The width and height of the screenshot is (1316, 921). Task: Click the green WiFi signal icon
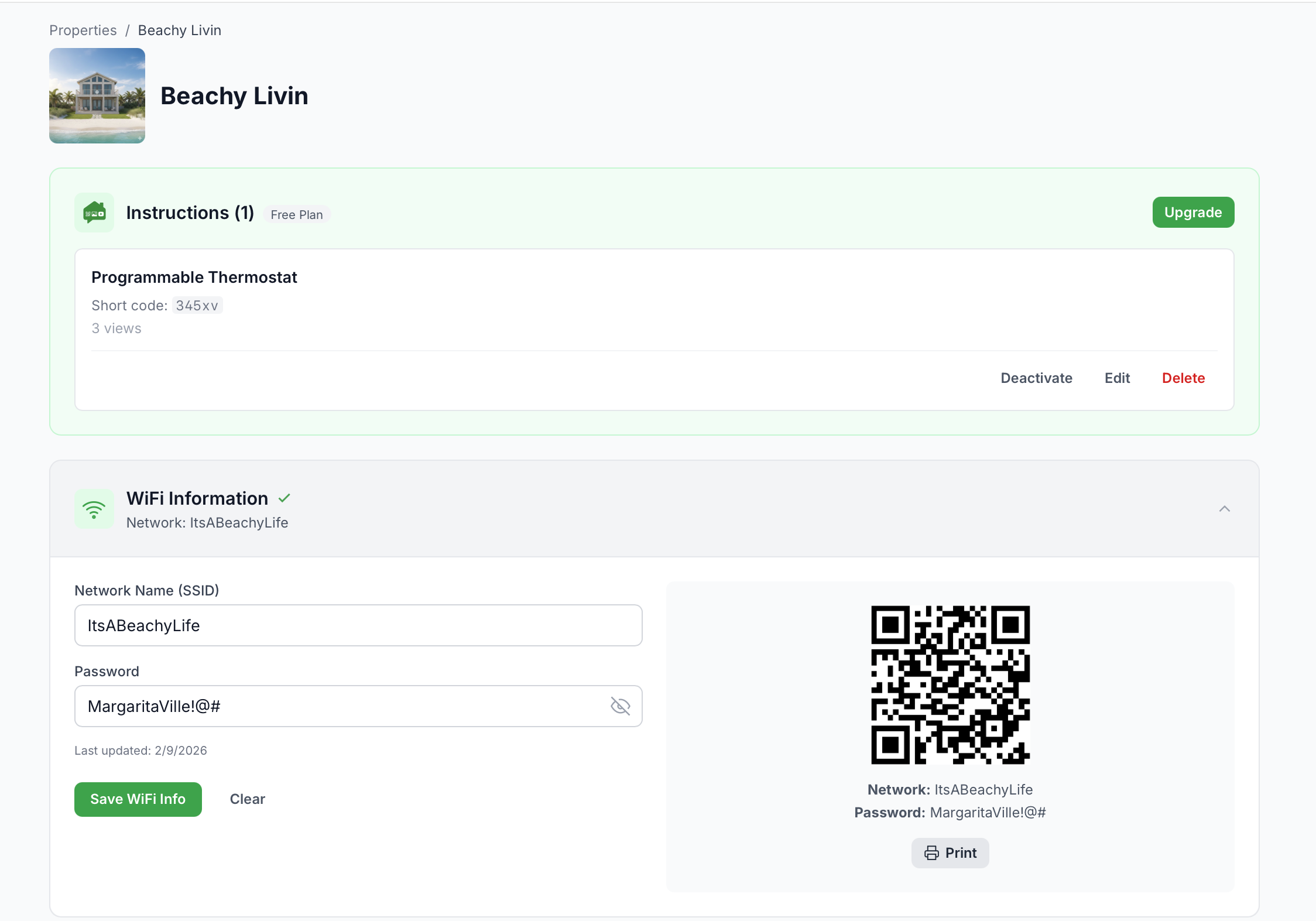click(94, 509)
